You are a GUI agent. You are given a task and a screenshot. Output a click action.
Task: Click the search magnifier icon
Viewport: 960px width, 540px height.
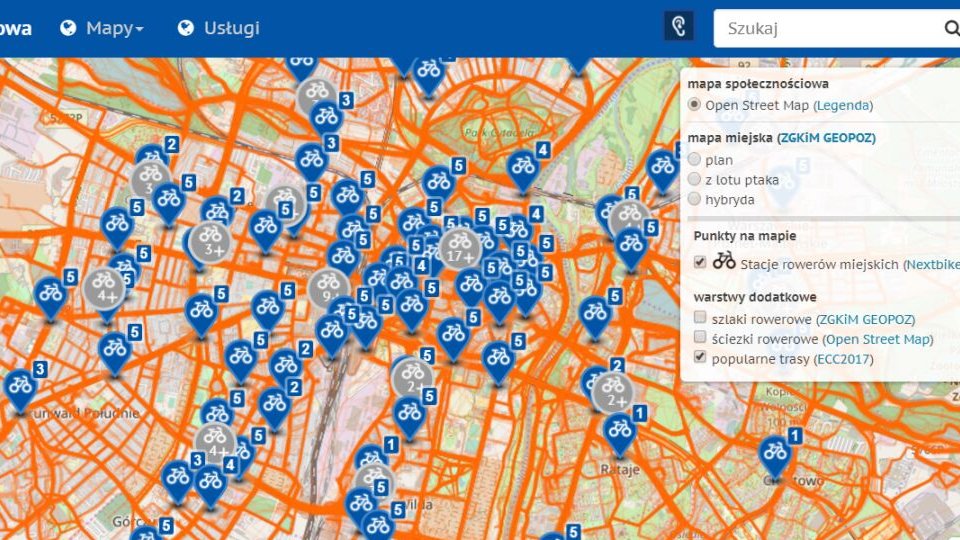pos(950,28)
